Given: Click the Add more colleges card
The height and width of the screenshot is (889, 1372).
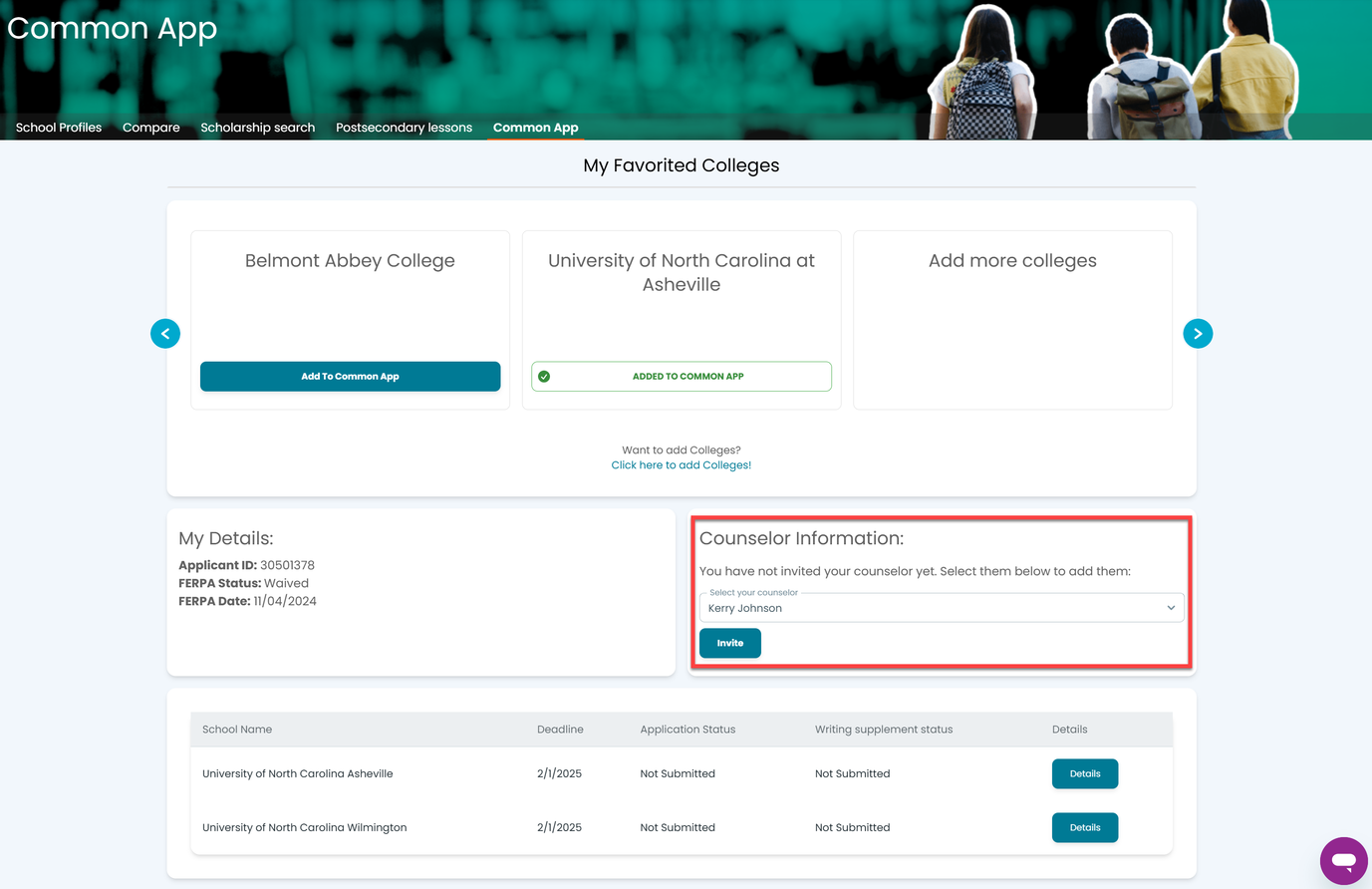Looking at the screenshot, I should pyautogui.click(x=1012, y=320).
